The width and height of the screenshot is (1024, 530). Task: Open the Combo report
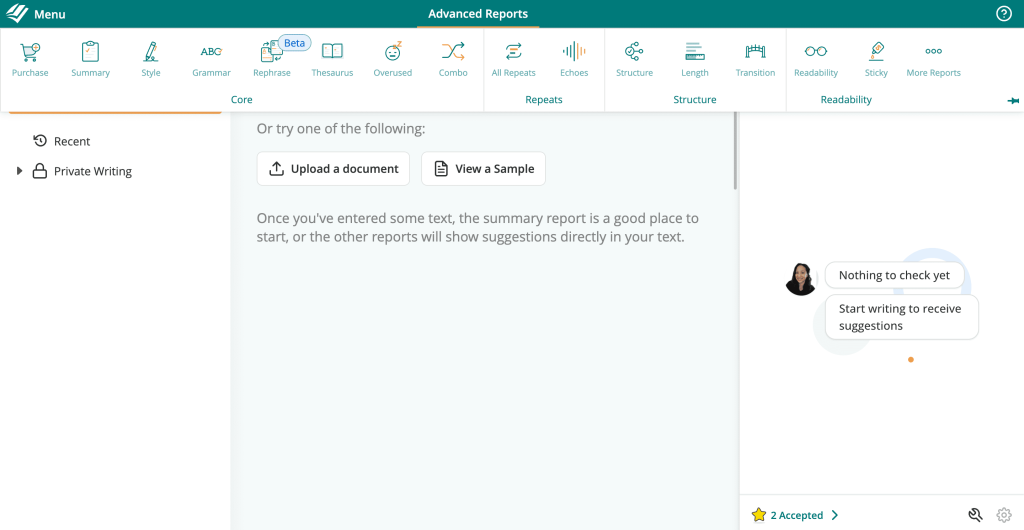point(453,59)
